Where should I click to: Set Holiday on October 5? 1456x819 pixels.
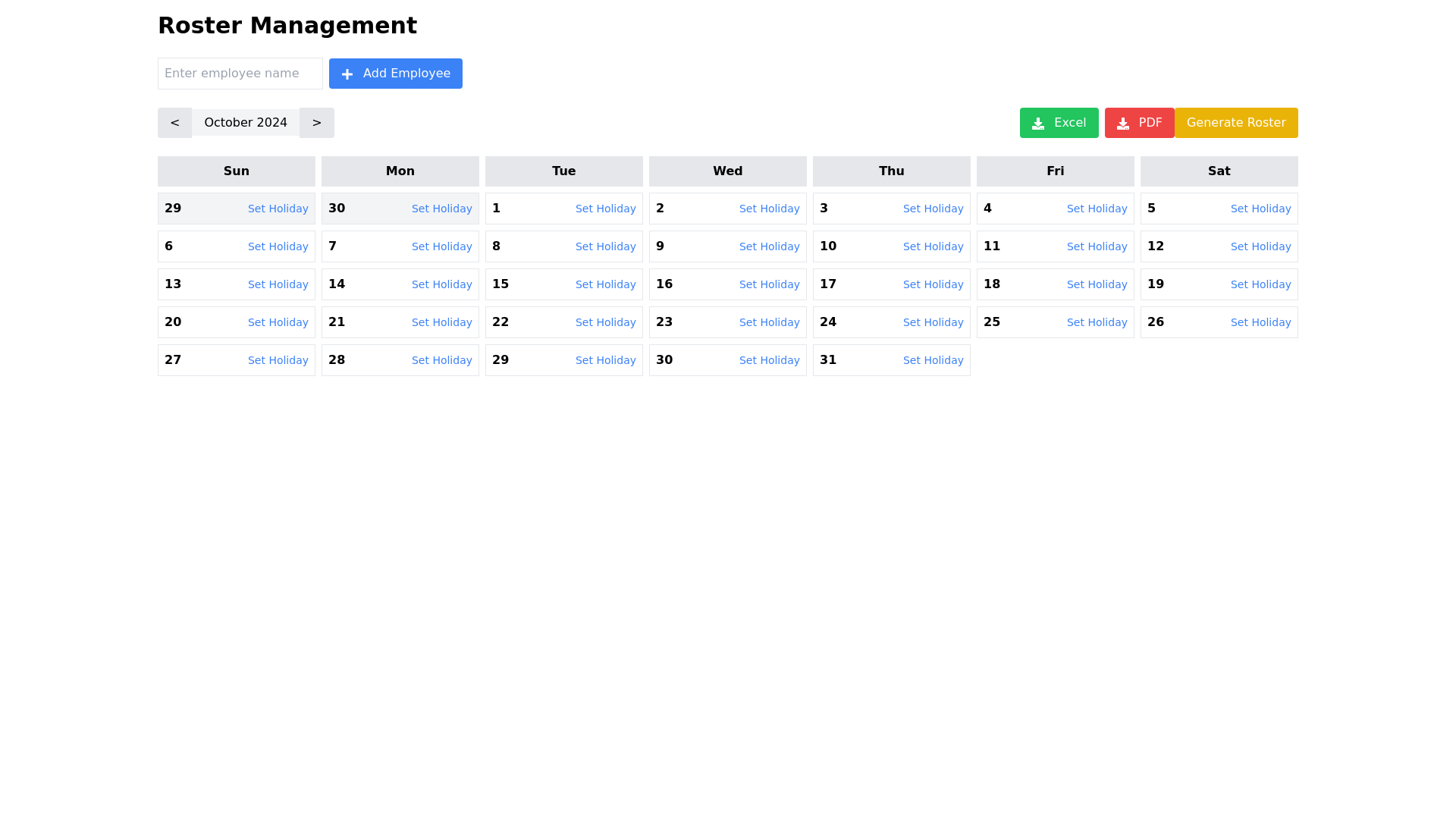pos(1260,209)
